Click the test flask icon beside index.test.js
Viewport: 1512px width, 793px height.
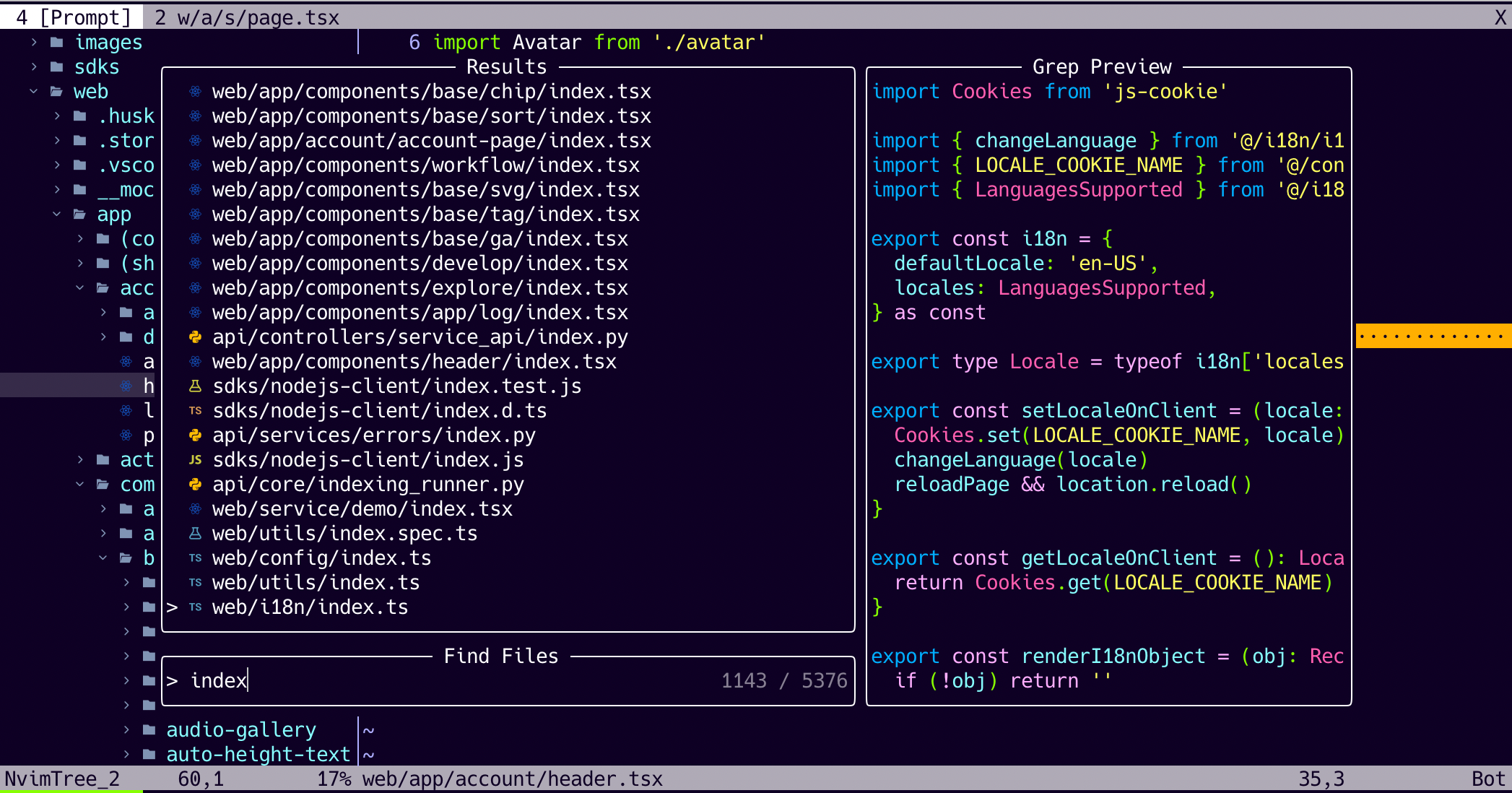point(195,386)
